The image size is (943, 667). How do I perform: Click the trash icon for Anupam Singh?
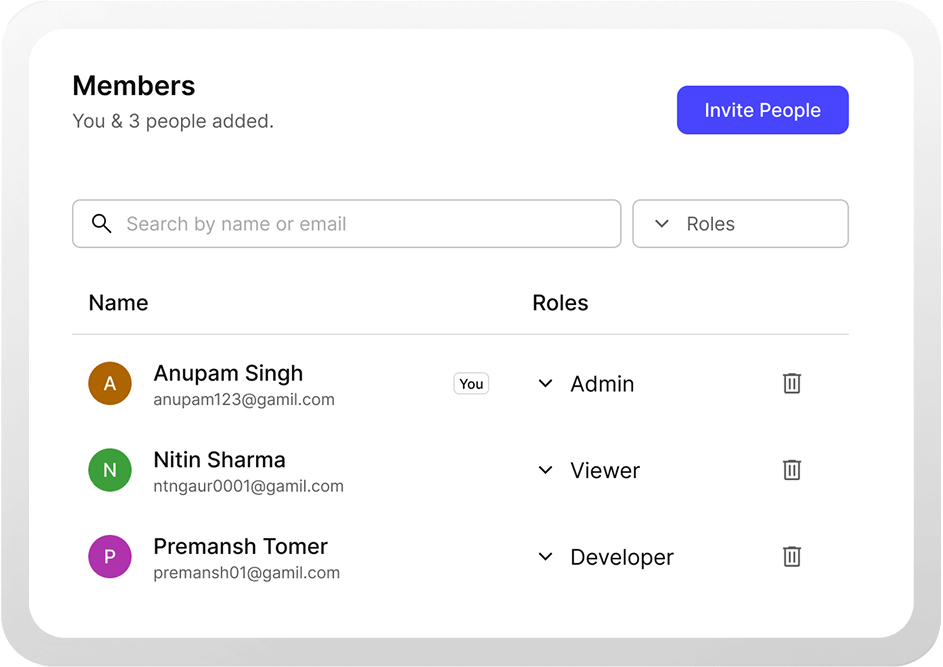click(792, 383)
